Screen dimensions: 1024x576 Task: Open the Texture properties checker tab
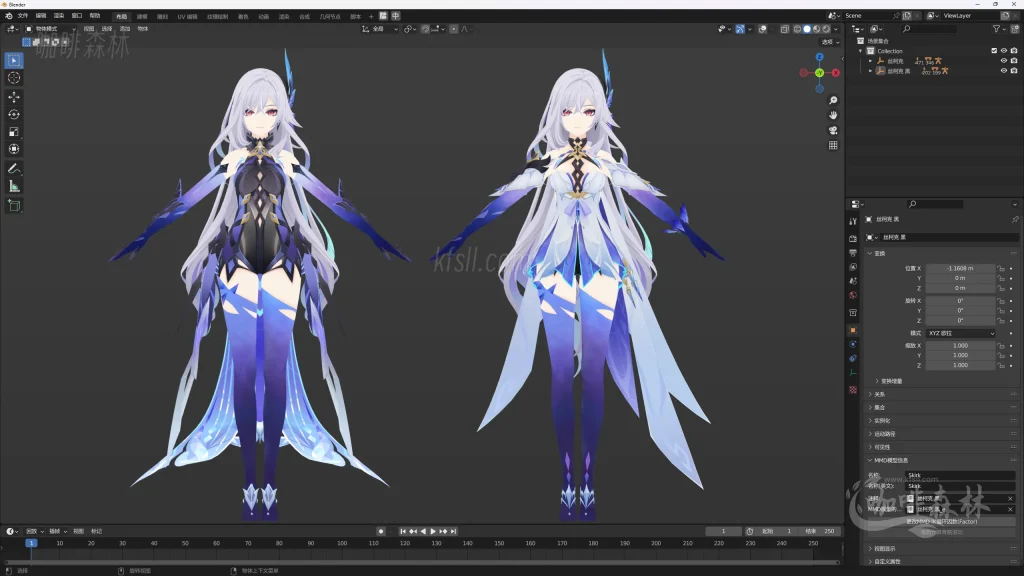point(853,390)
